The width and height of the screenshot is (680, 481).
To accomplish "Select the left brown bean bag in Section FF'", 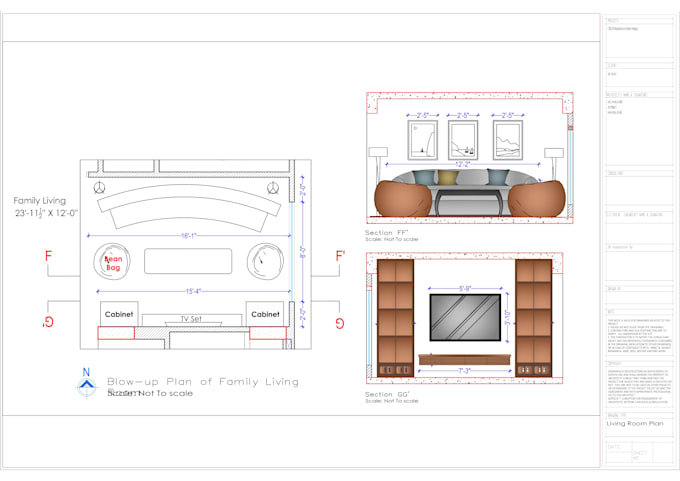I will click(x=403, y=199).
